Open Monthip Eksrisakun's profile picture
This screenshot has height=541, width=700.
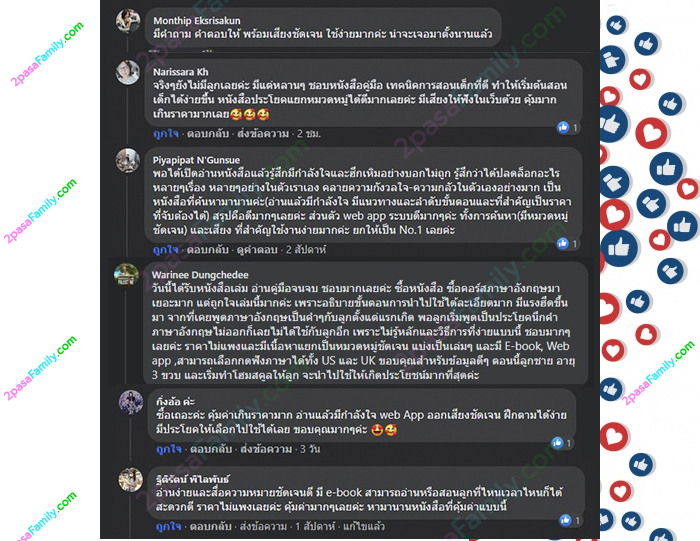tap(128, 21)
